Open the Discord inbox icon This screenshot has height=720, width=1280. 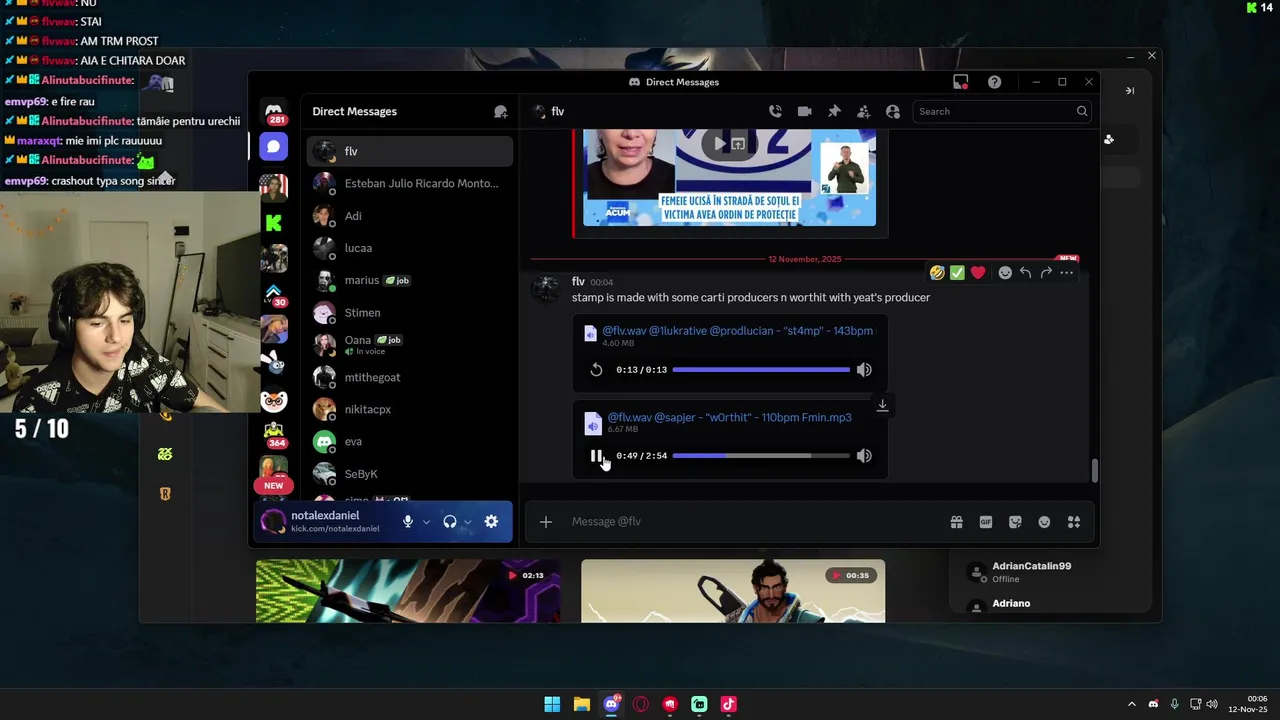(x=961, y=82)
